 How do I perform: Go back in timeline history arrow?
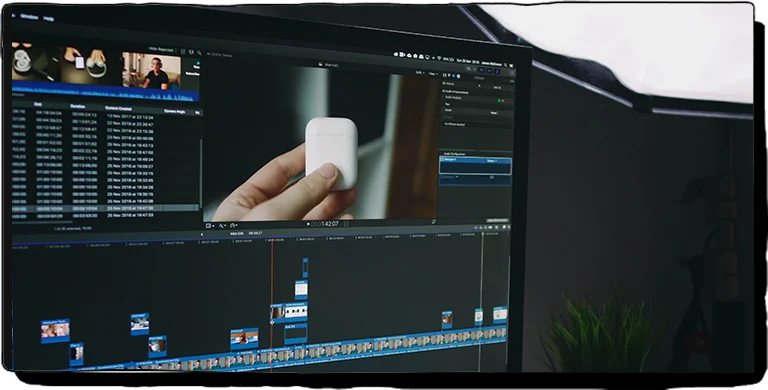202,234
